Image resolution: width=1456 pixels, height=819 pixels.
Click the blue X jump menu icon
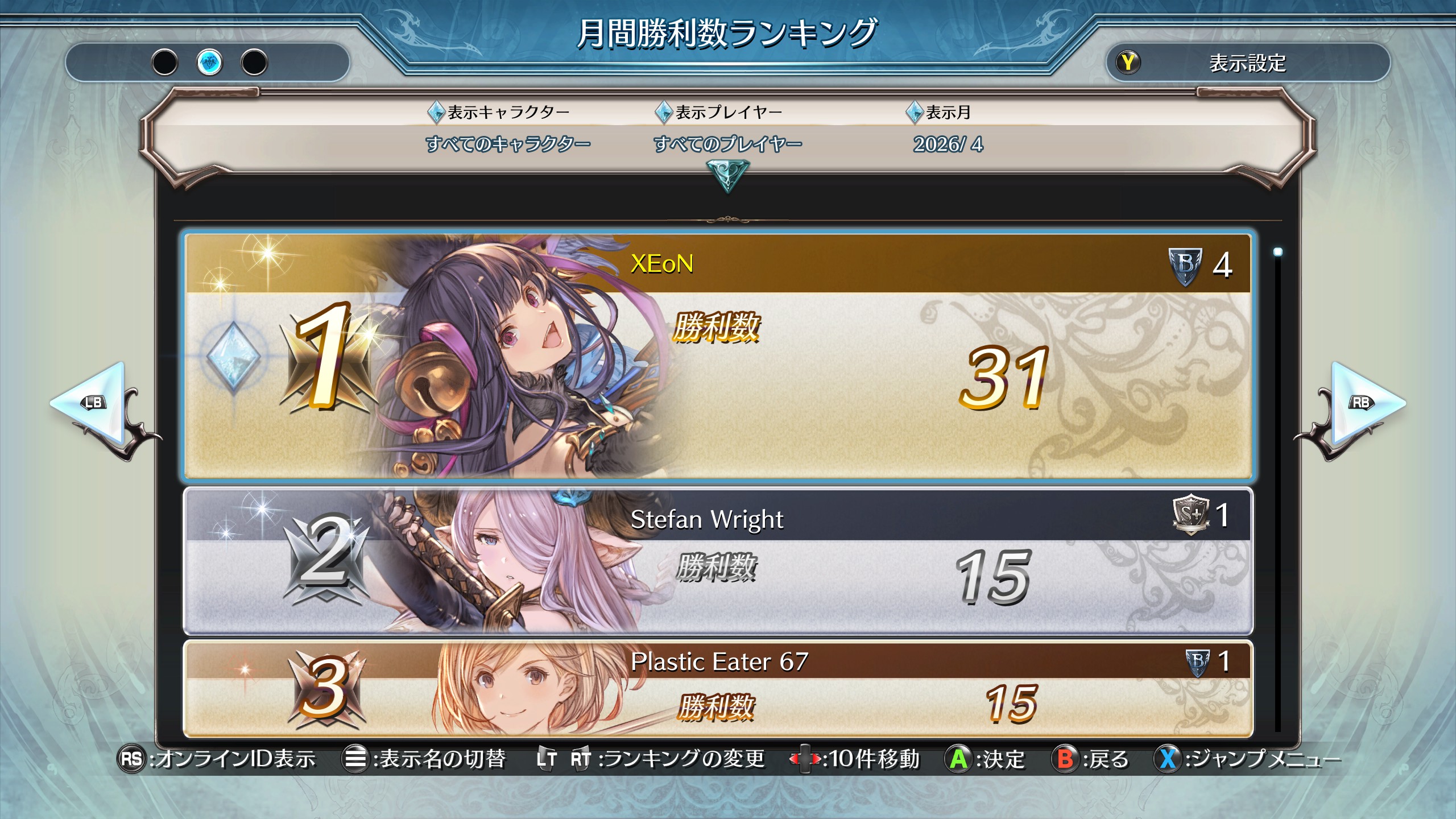tap(1167, 759)
